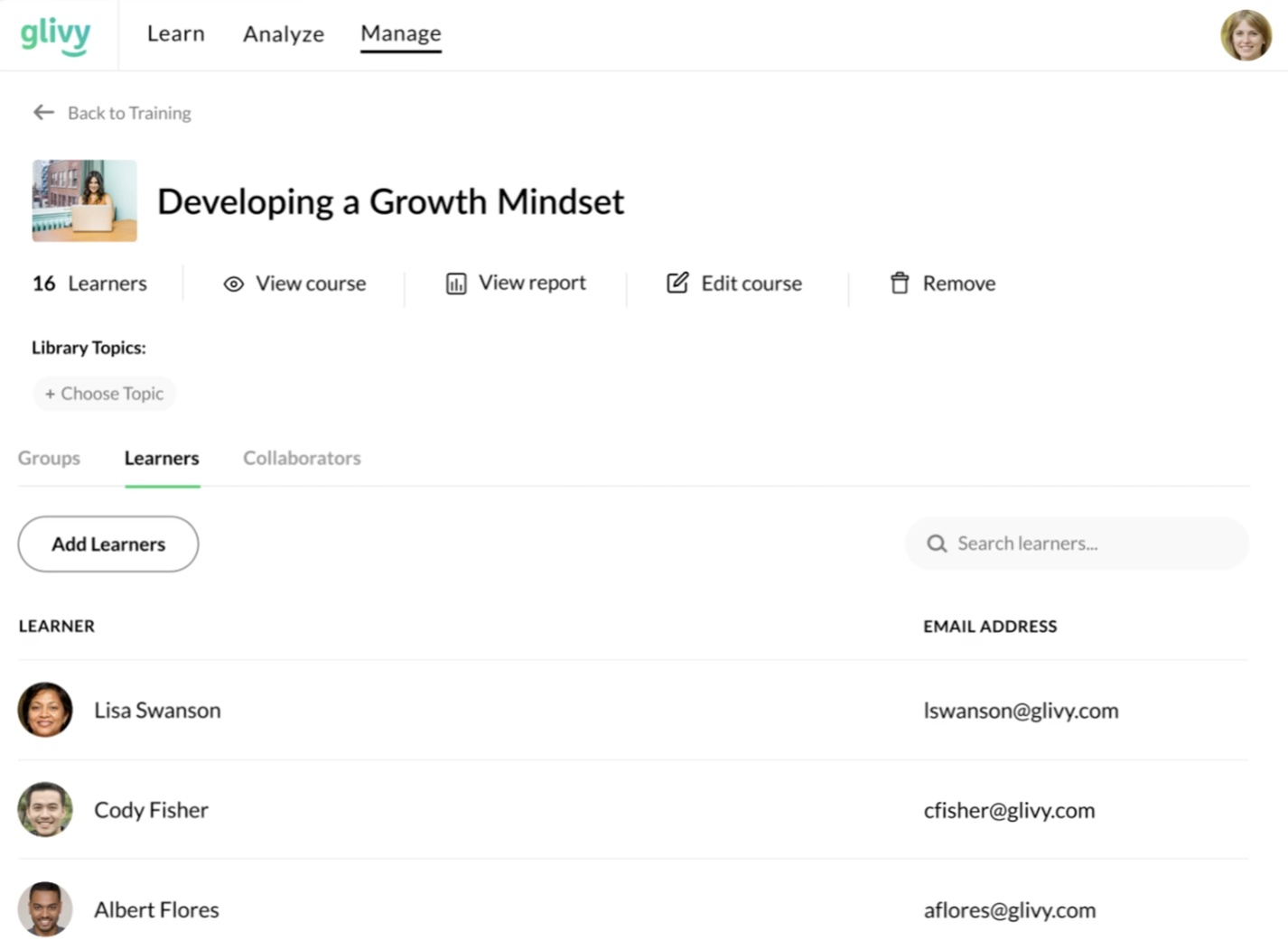Click the magnifying glass search icon

coord(937,544)
